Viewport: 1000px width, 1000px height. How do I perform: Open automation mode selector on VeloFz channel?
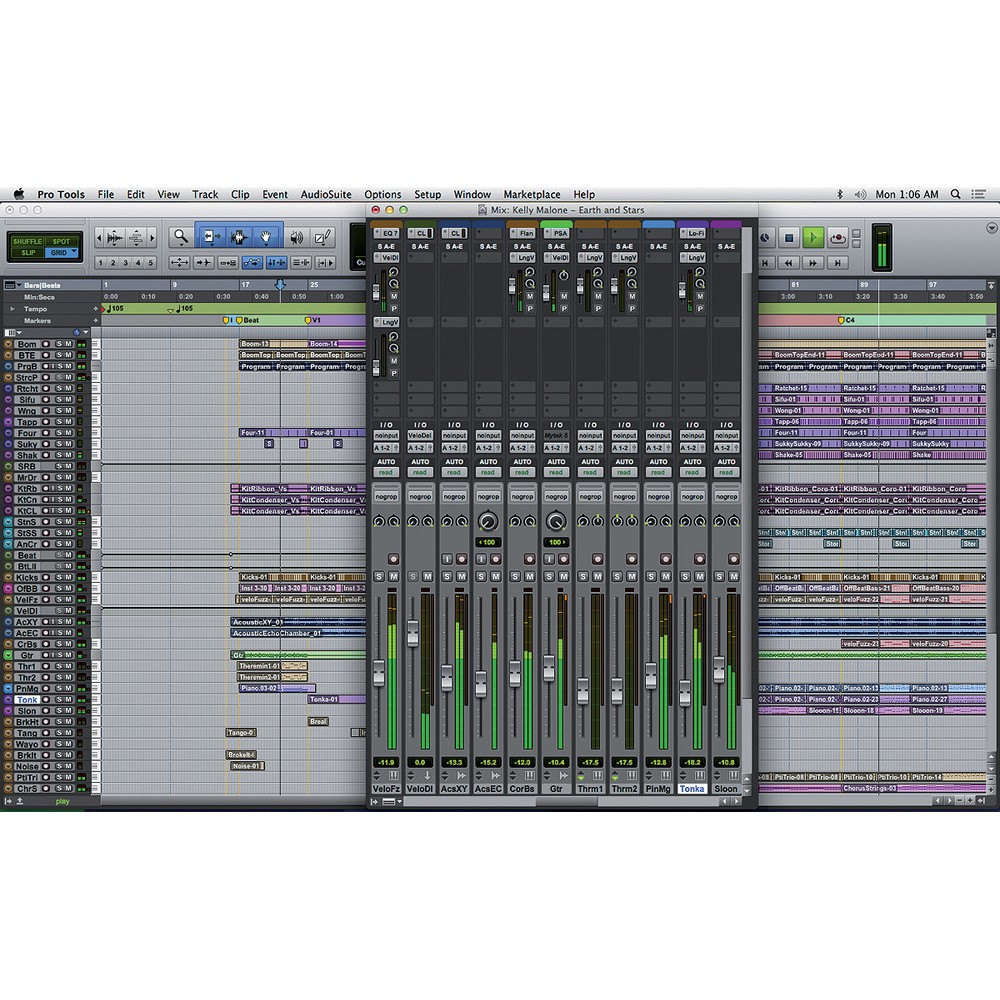pyautogui.click(x=386, y=473)
